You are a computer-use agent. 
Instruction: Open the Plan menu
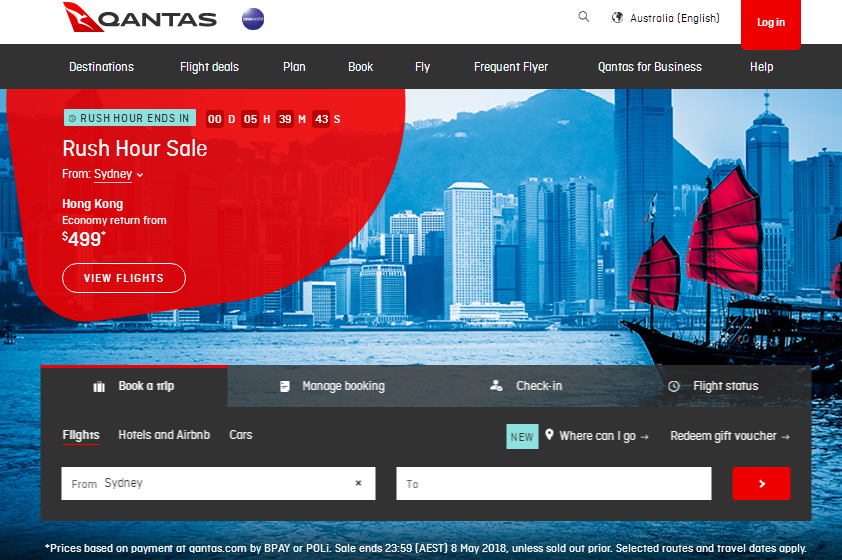[294, 67]
